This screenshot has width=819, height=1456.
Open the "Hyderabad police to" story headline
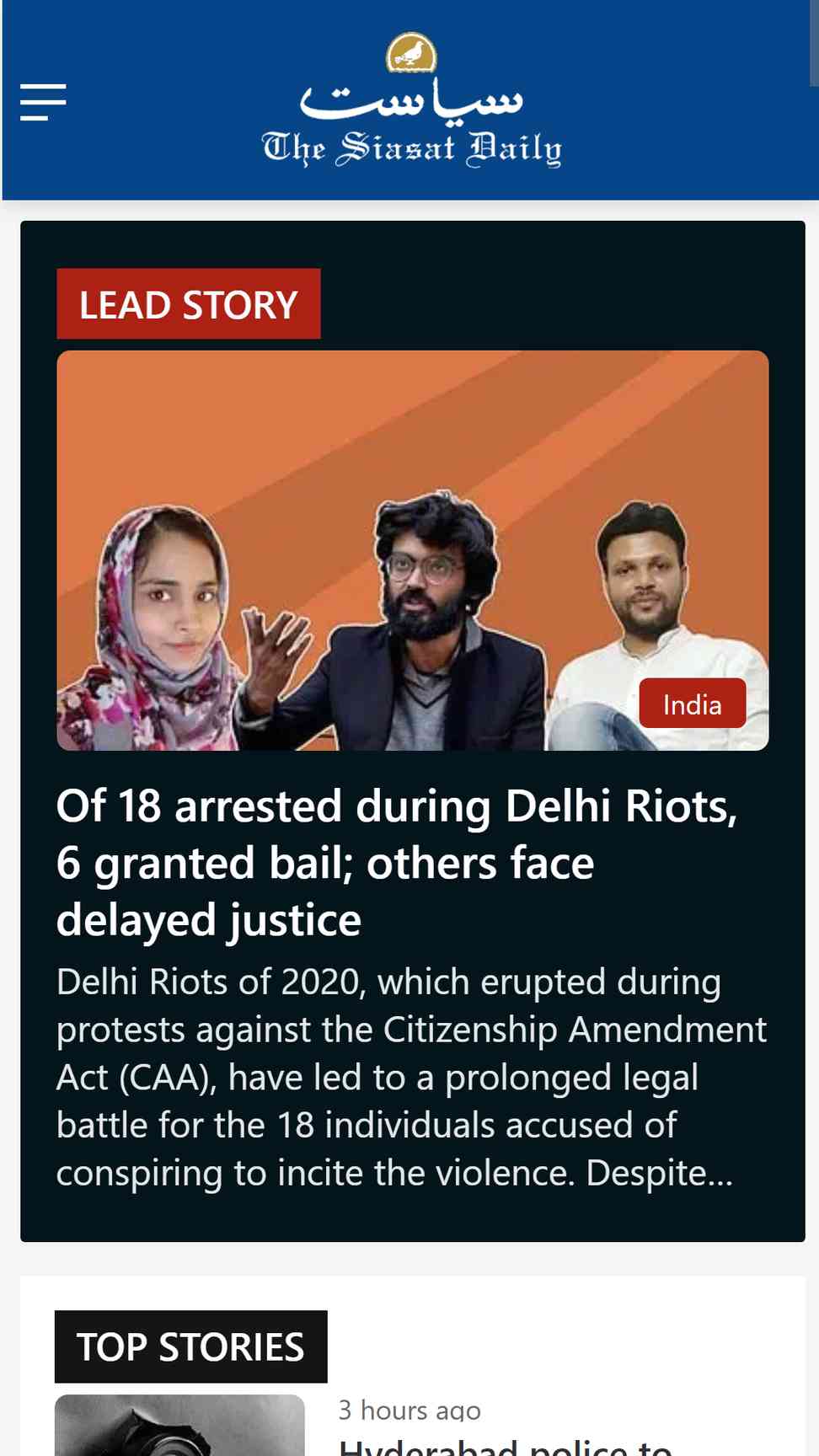click(x=506, y=1446)
